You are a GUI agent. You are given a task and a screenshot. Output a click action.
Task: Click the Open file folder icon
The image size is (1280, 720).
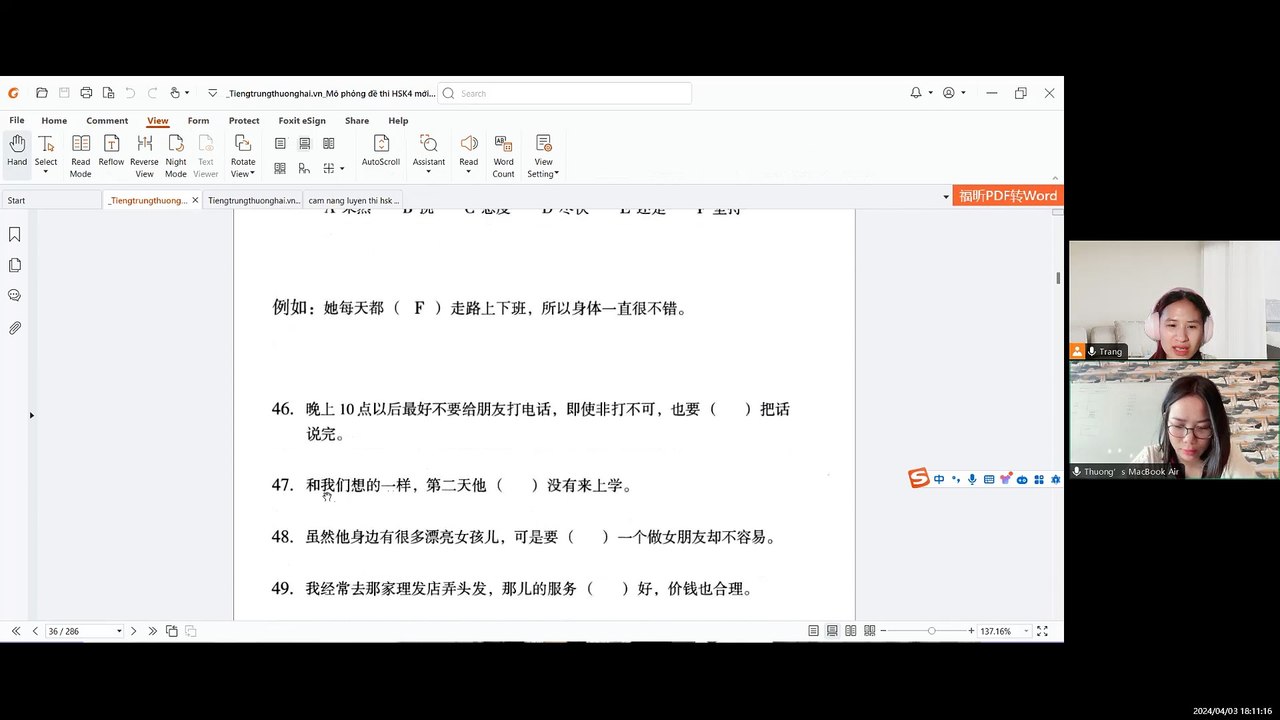[41, 93]
